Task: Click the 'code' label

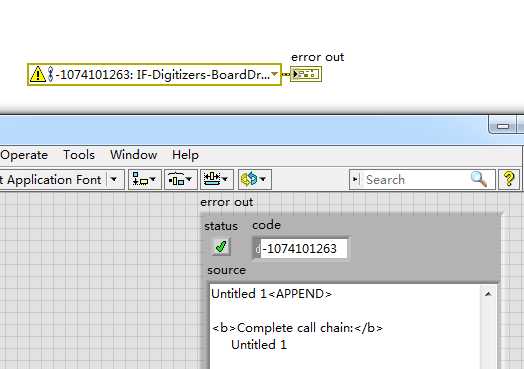Action: tap(266, 225)
